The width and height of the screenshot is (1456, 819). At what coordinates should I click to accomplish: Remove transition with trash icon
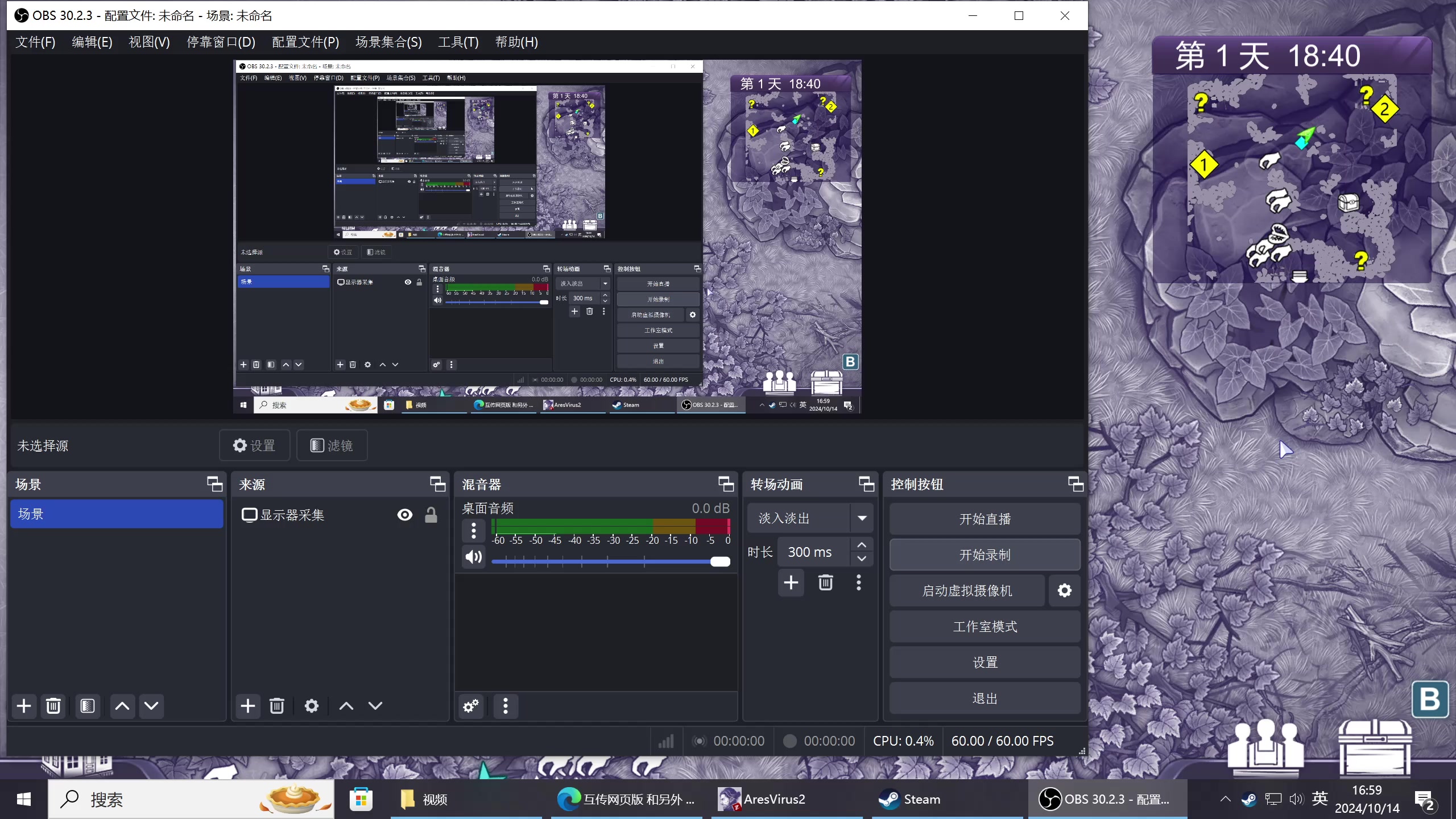tap(826, 582)
